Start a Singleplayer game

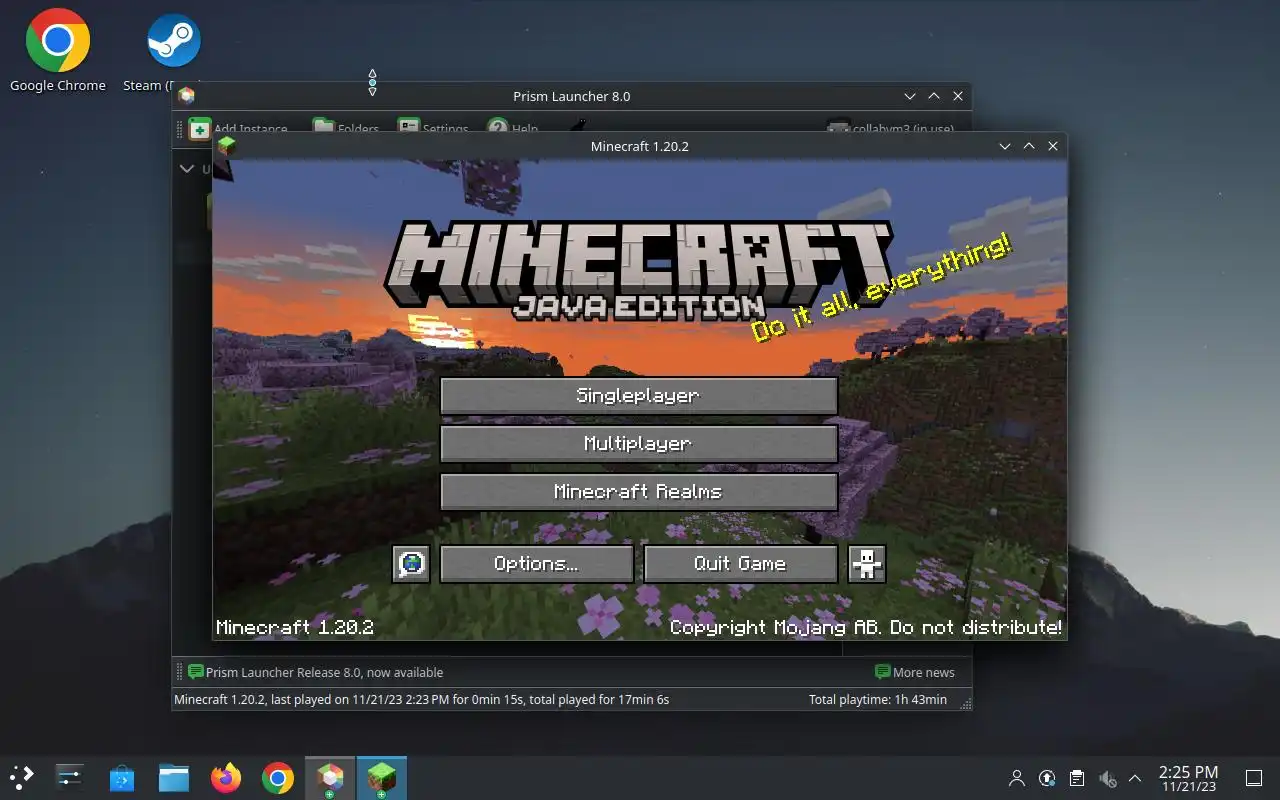tap(638, 396)
